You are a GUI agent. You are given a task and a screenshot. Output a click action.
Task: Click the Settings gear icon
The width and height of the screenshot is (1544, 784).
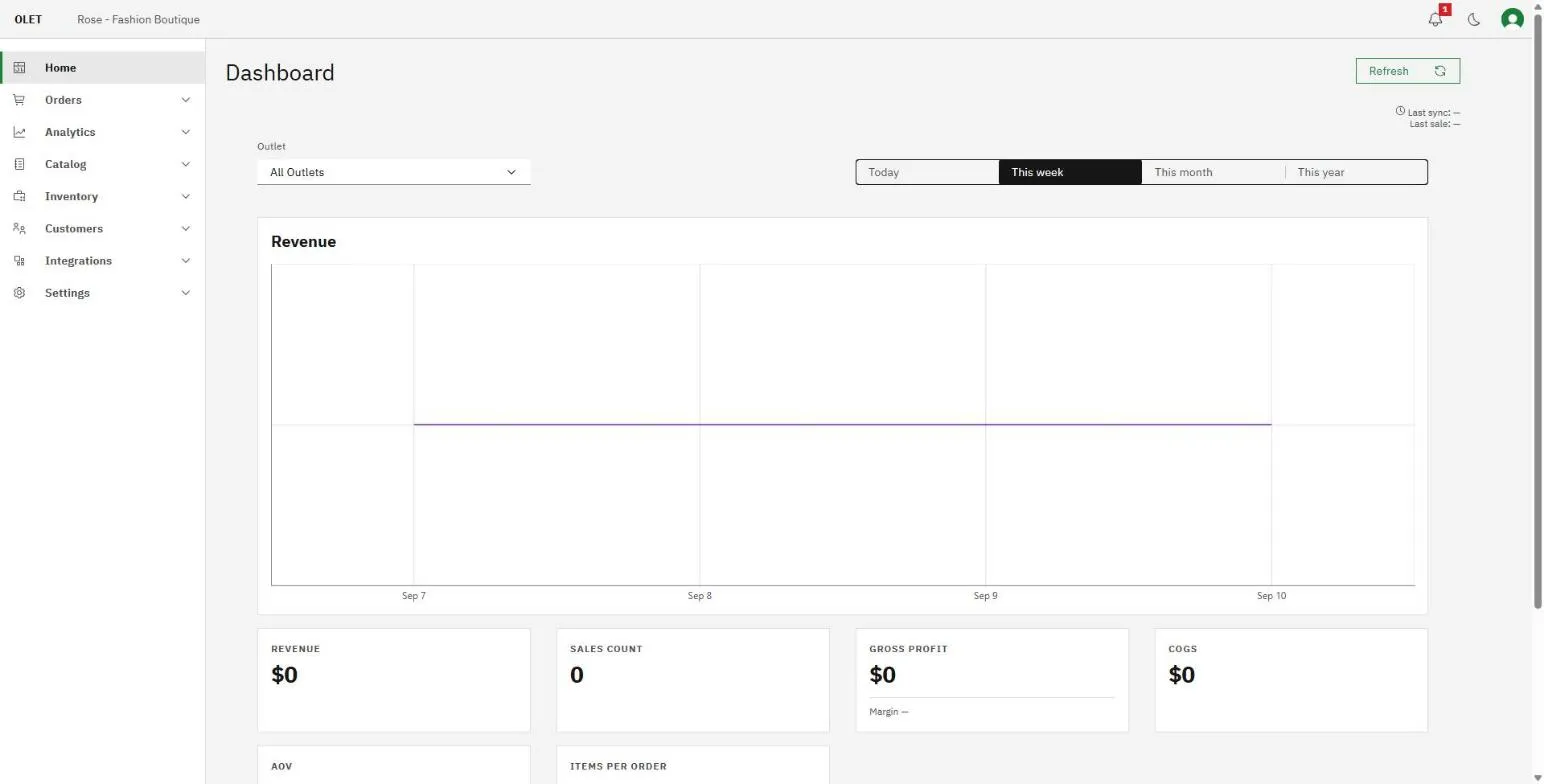[x=19, y=293]
